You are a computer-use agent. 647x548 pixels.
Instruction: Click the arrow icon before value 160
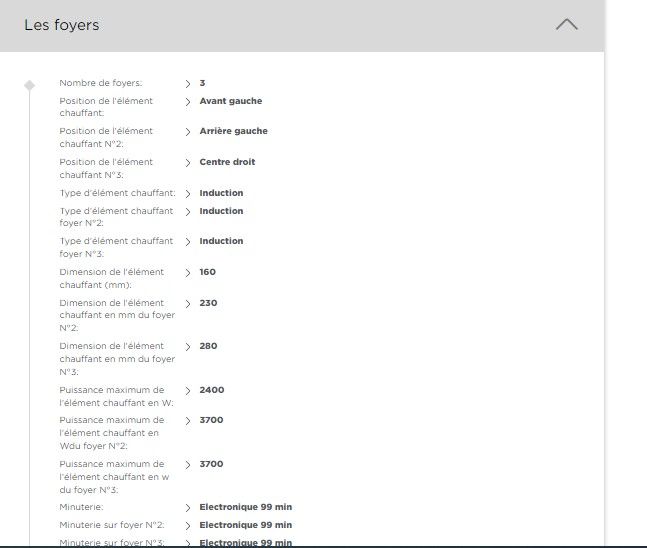tap(188, 272)
